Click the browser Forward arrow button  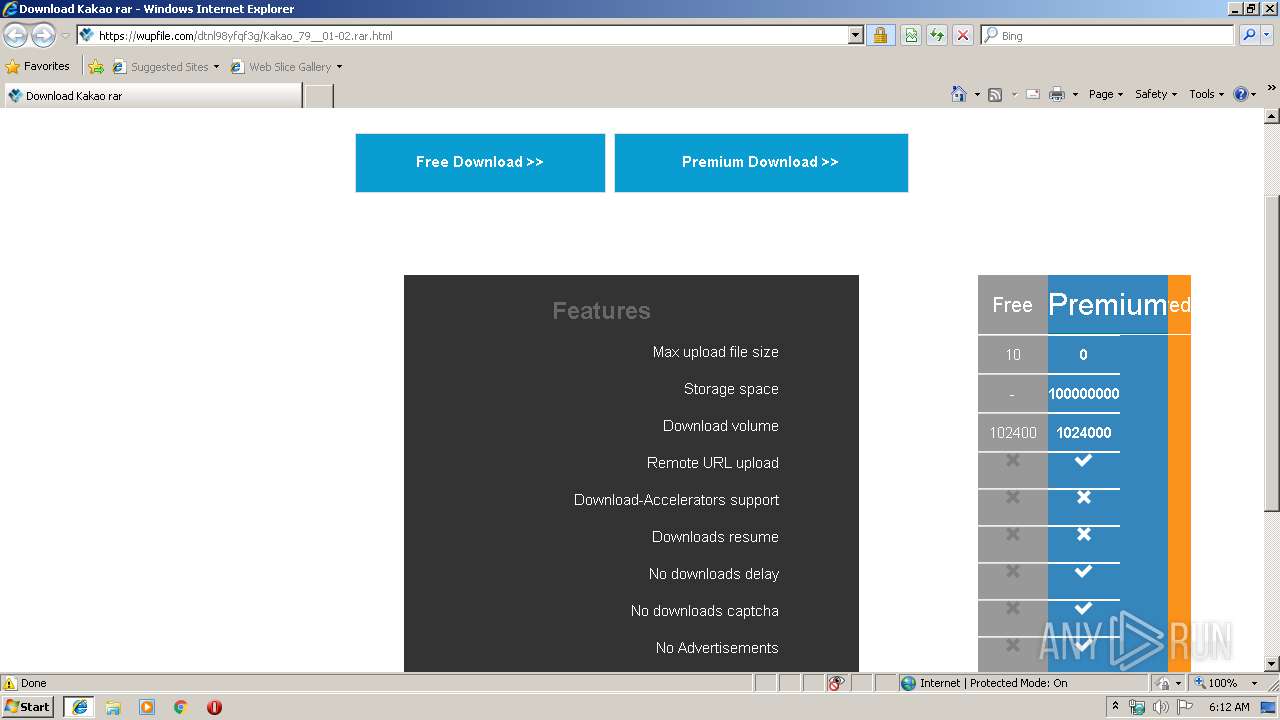point(43,36)
